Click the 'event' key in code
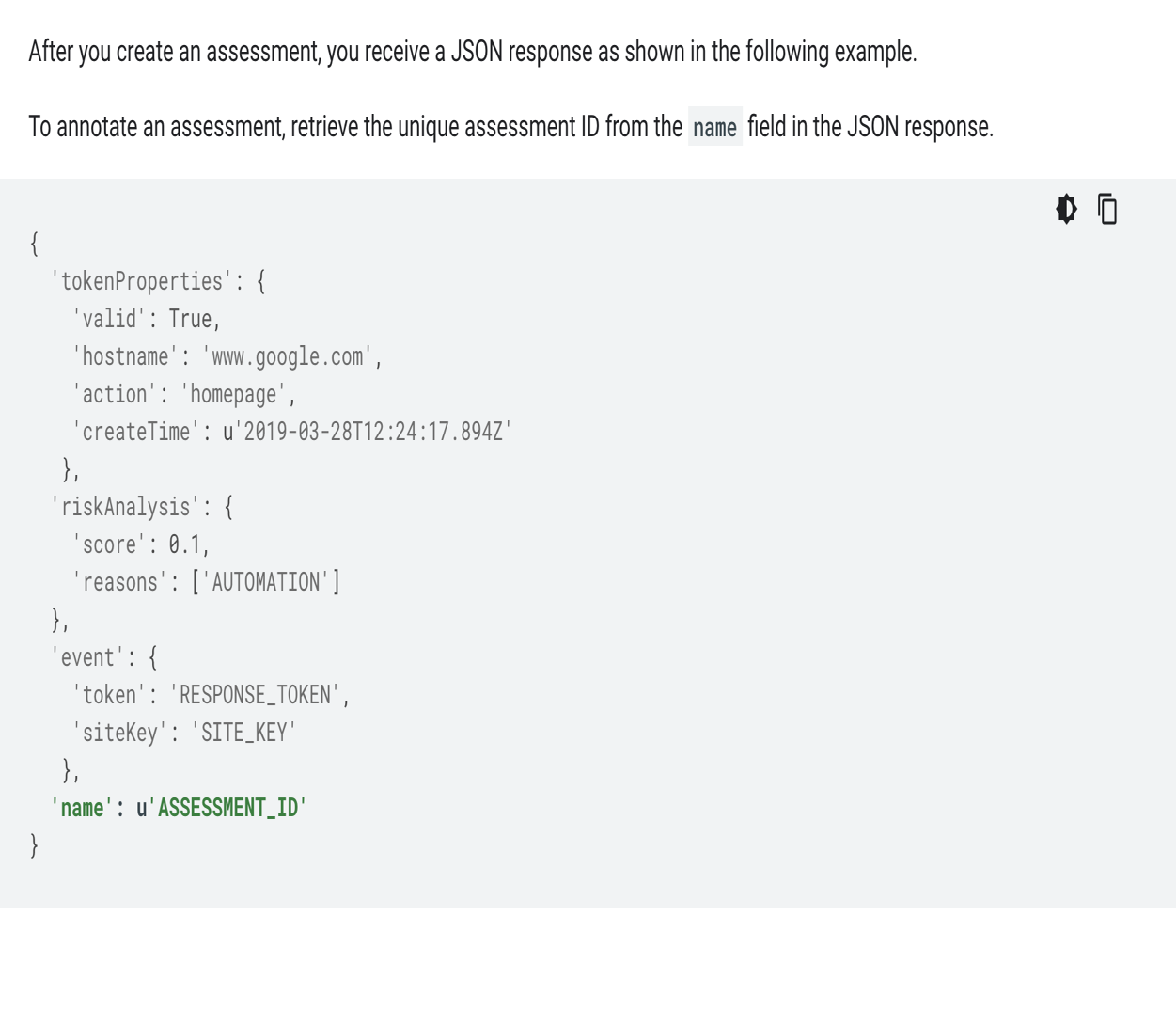Viewport: 1176px width, 1010px height. tap(87, 657)
